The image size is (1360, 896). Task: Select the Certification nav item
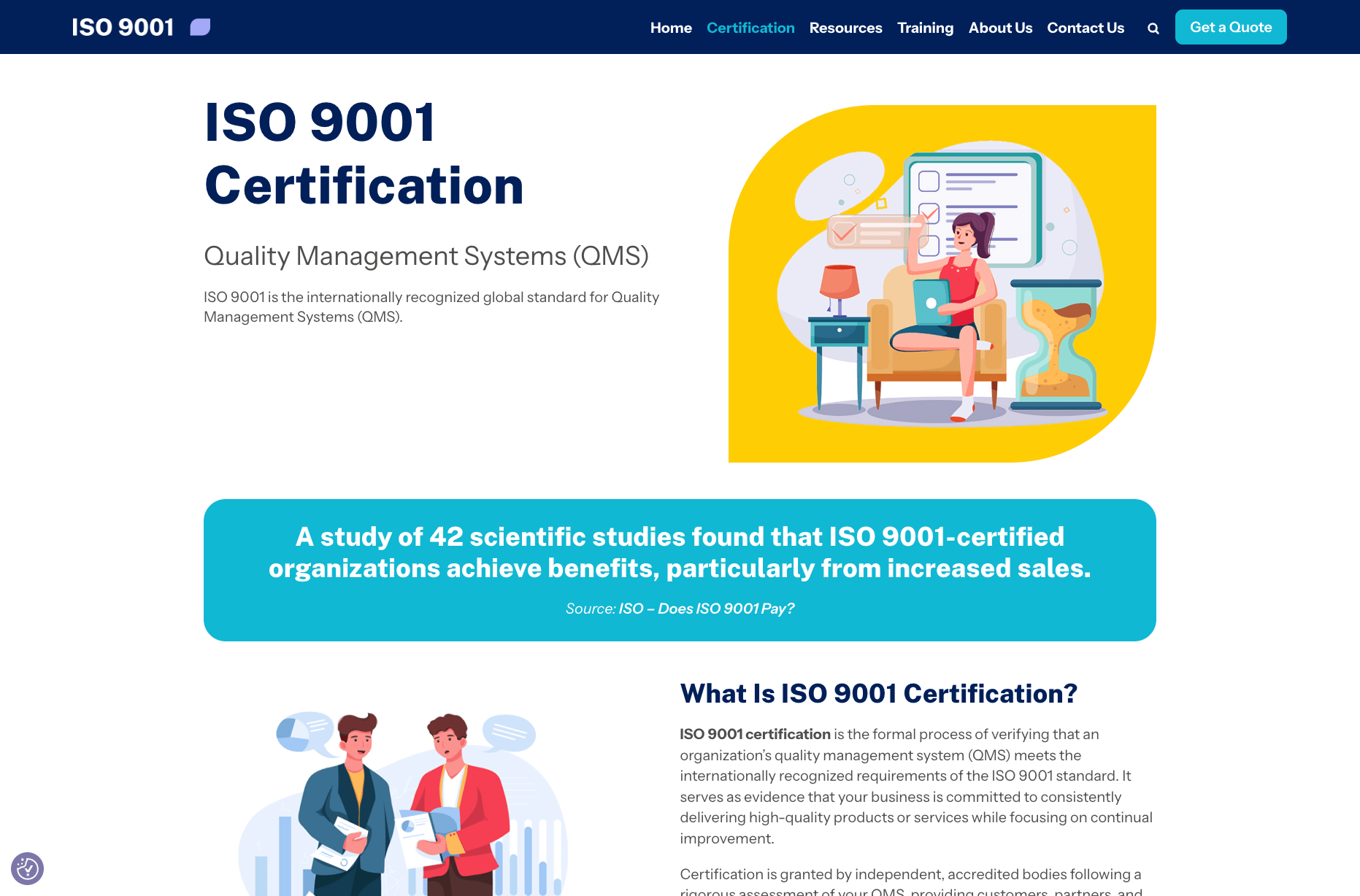750,28
